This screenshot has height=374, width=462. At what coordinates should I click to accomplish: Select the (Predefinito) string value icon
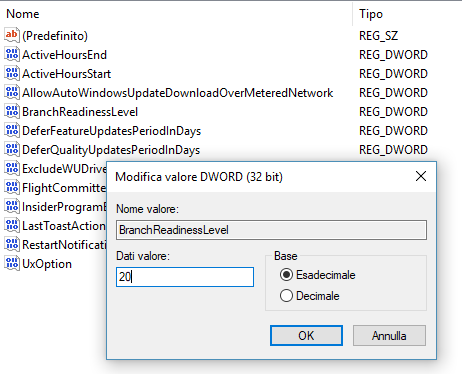tap(12, 35)
